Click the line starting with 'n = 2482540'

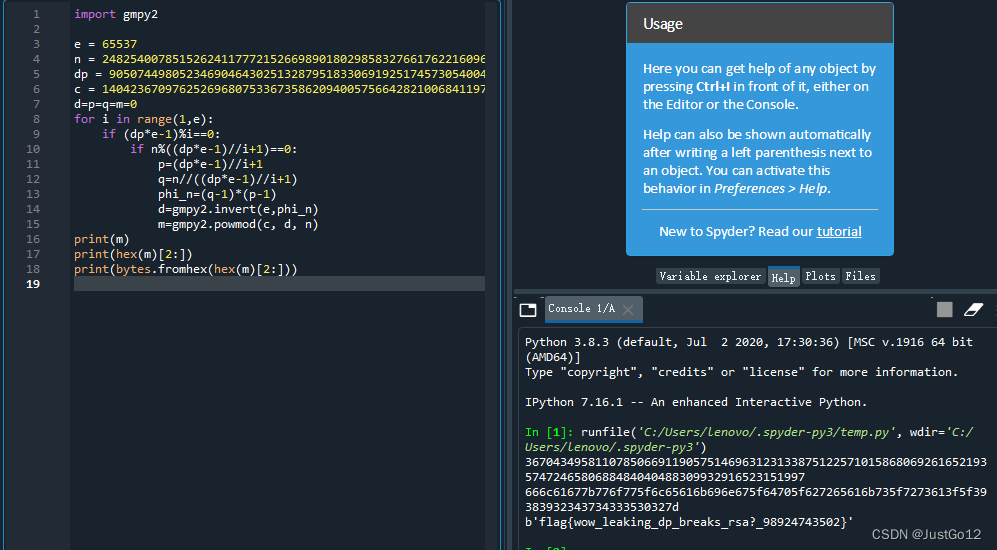(280, 59)
